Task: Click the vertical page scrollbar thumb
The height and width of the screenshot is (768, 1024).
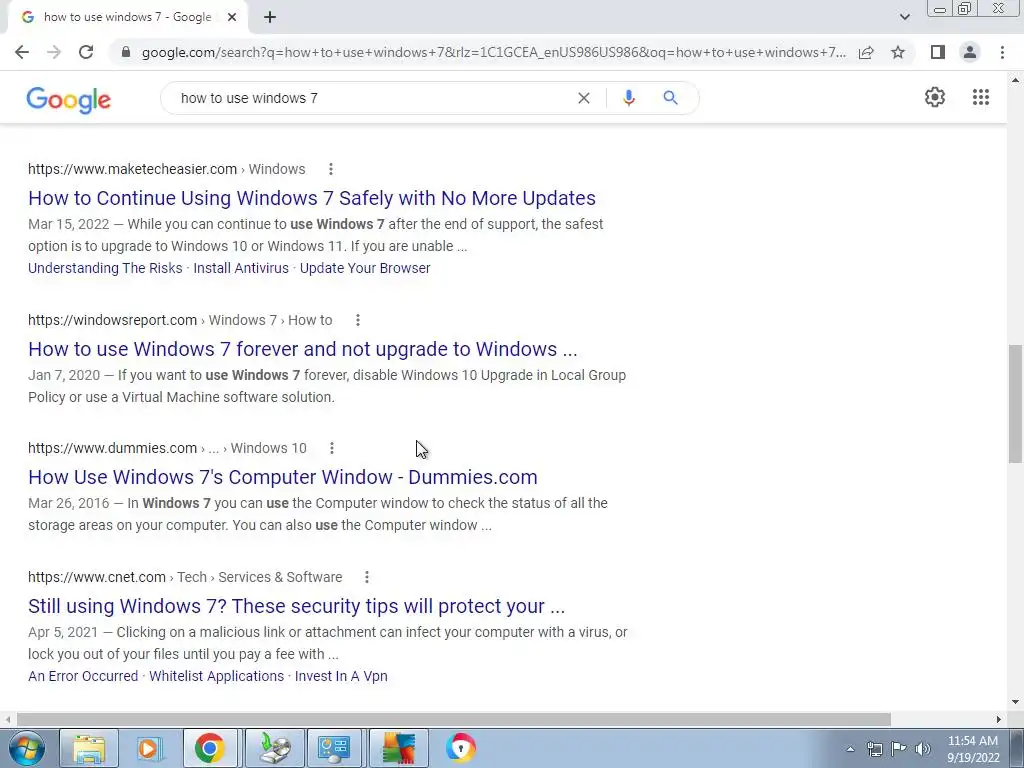Action: click(1016, 404)
